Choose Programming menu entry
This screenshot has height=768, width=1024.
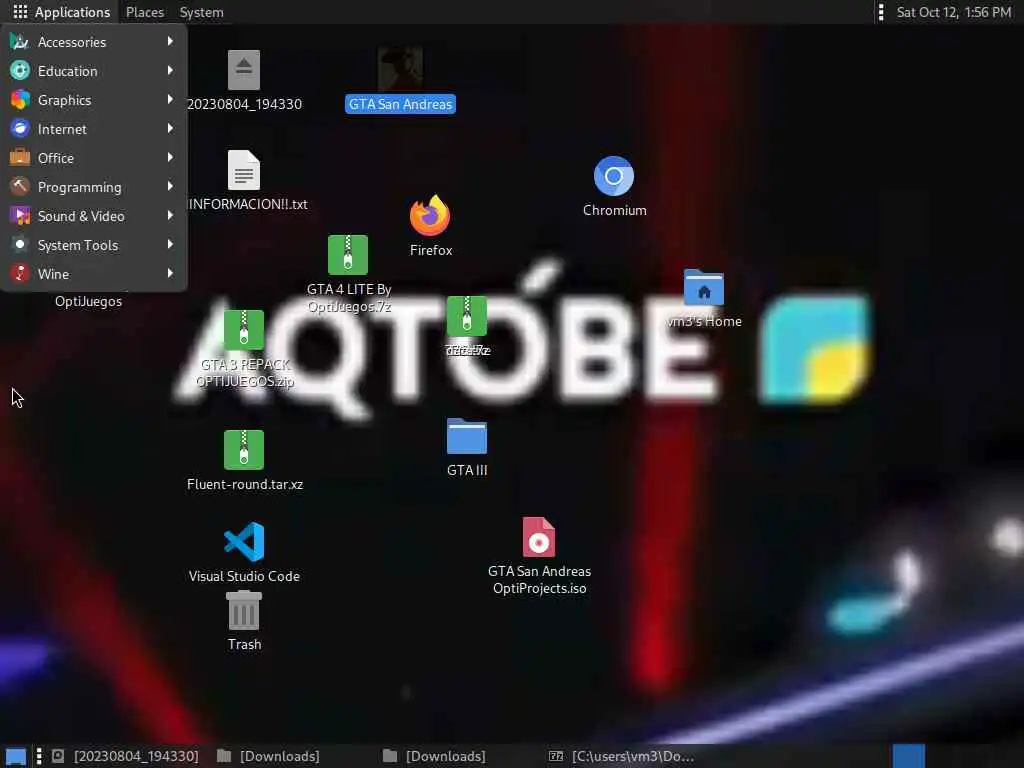pos(94,187)
